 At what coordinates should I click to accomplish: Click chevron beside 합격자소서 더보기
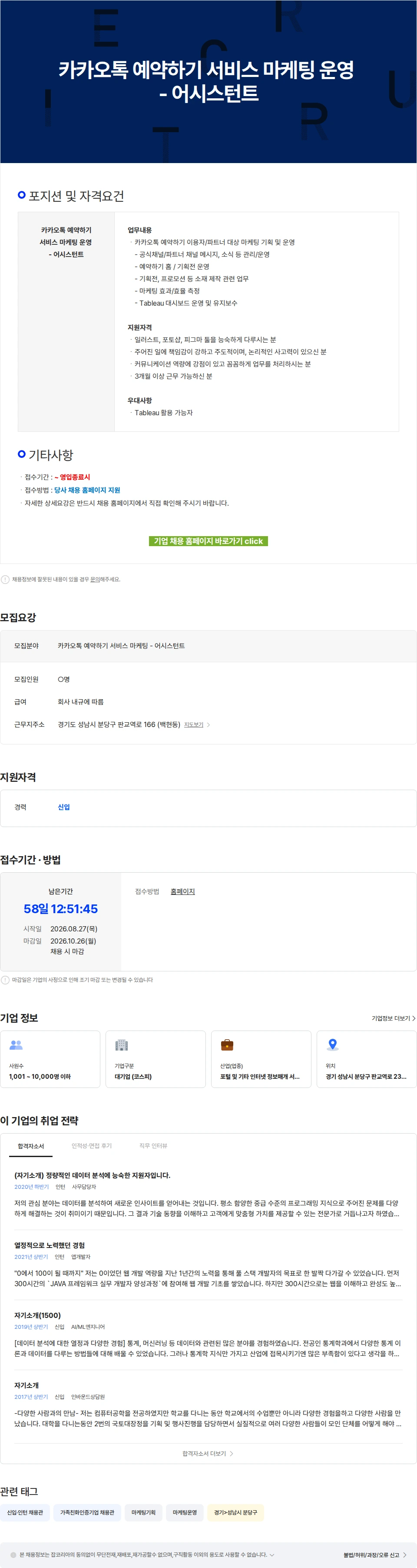coord(232,1454)
